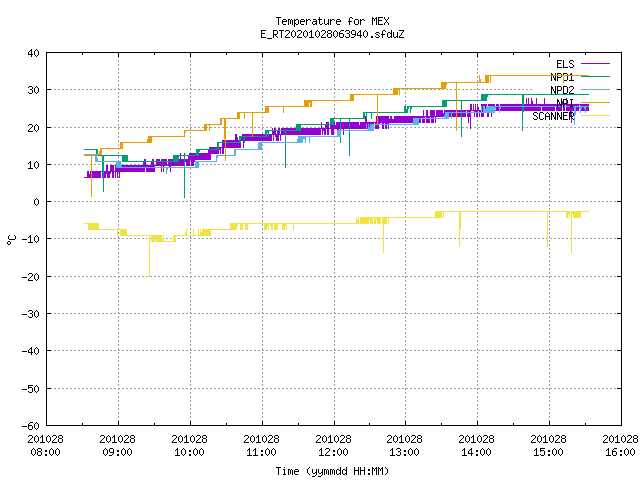Click the x-axis label 201028 15:00

[549, 446]
